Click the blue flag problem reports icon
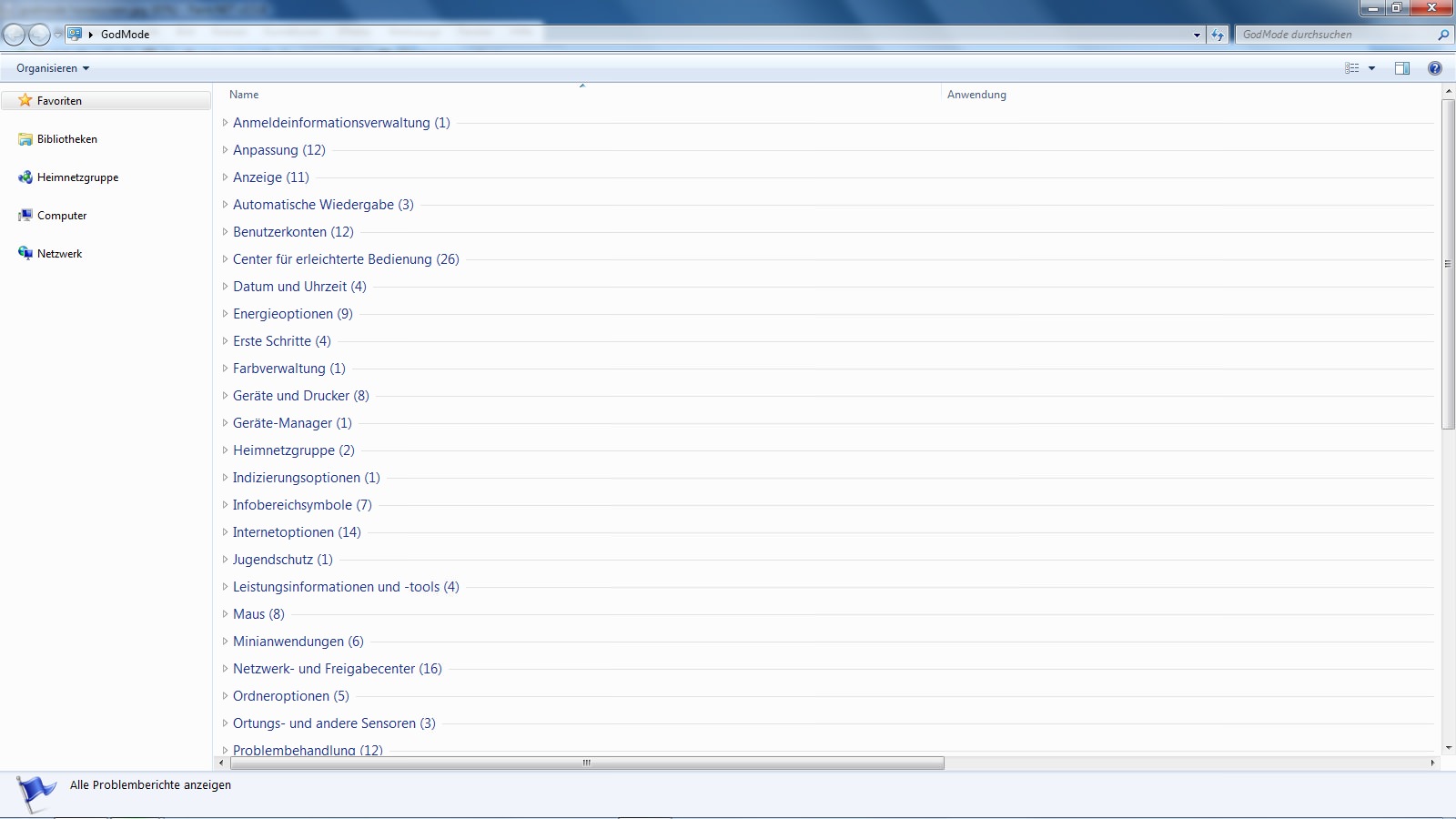1456x819 pixels. coord(35,794)
